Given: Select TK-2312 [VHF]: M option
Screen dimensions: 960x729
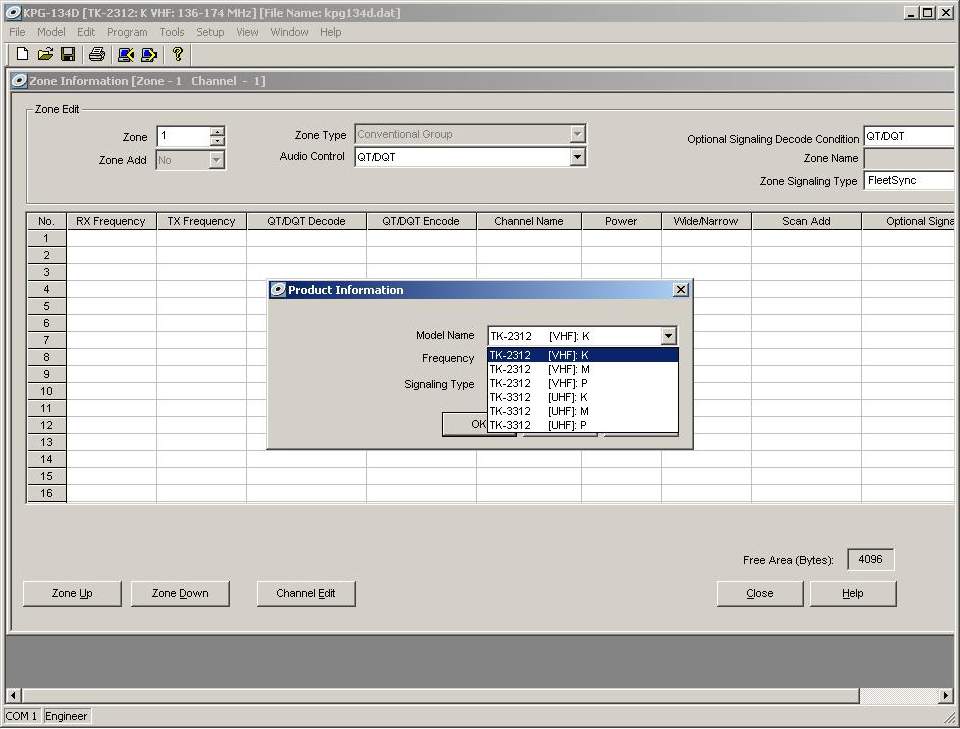Looking at the screenshot, I should tap(582, 369).
